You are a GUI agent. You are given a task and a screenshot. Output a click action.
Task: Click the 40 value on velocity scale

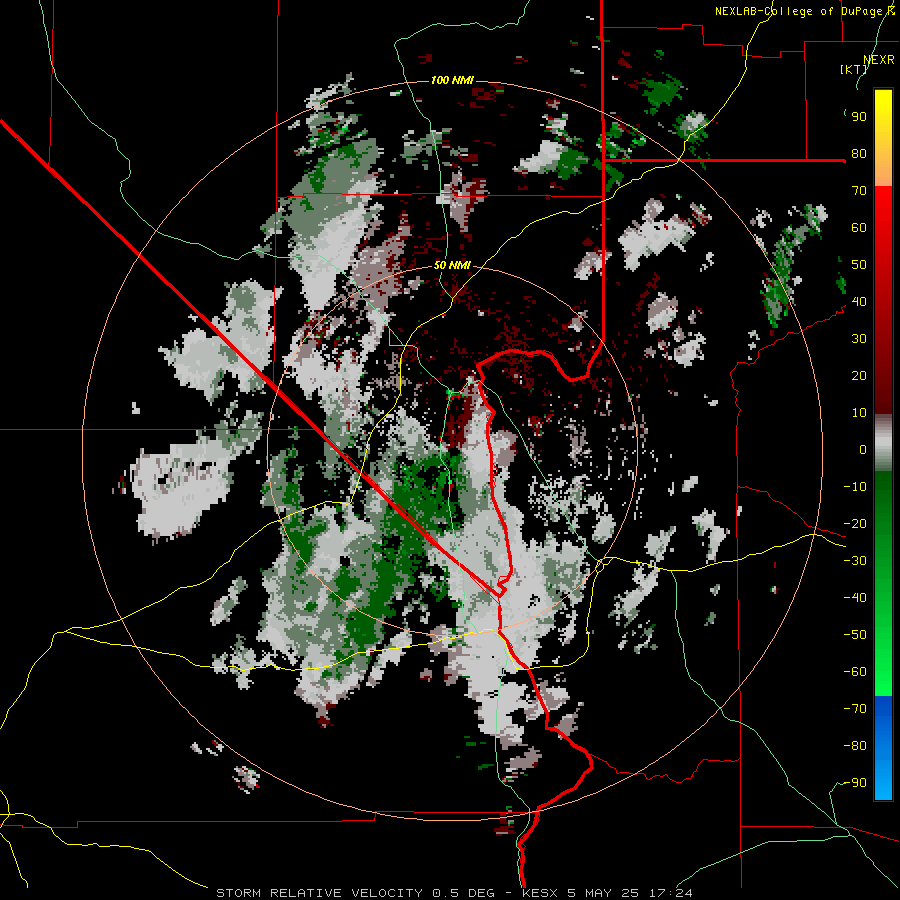tap(859, 301)
